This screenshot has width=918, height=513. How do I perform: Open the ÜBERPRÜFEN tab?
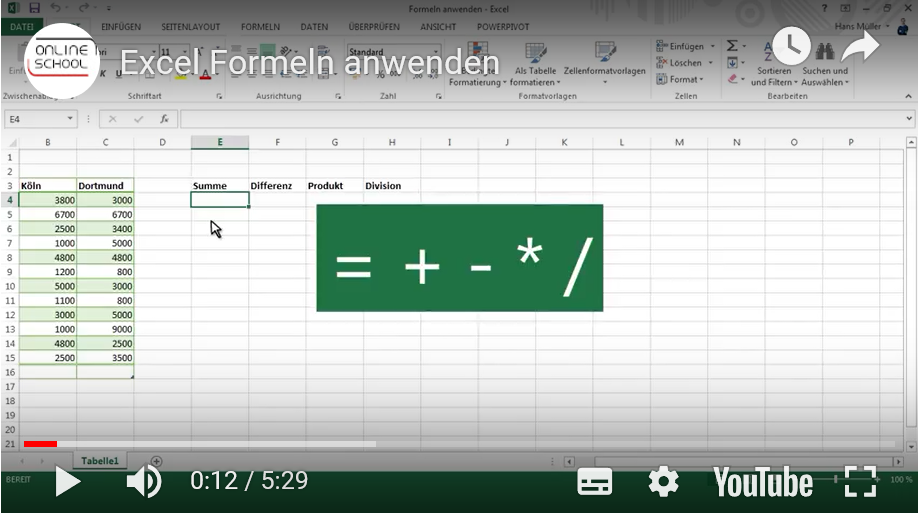click(374, 27)
